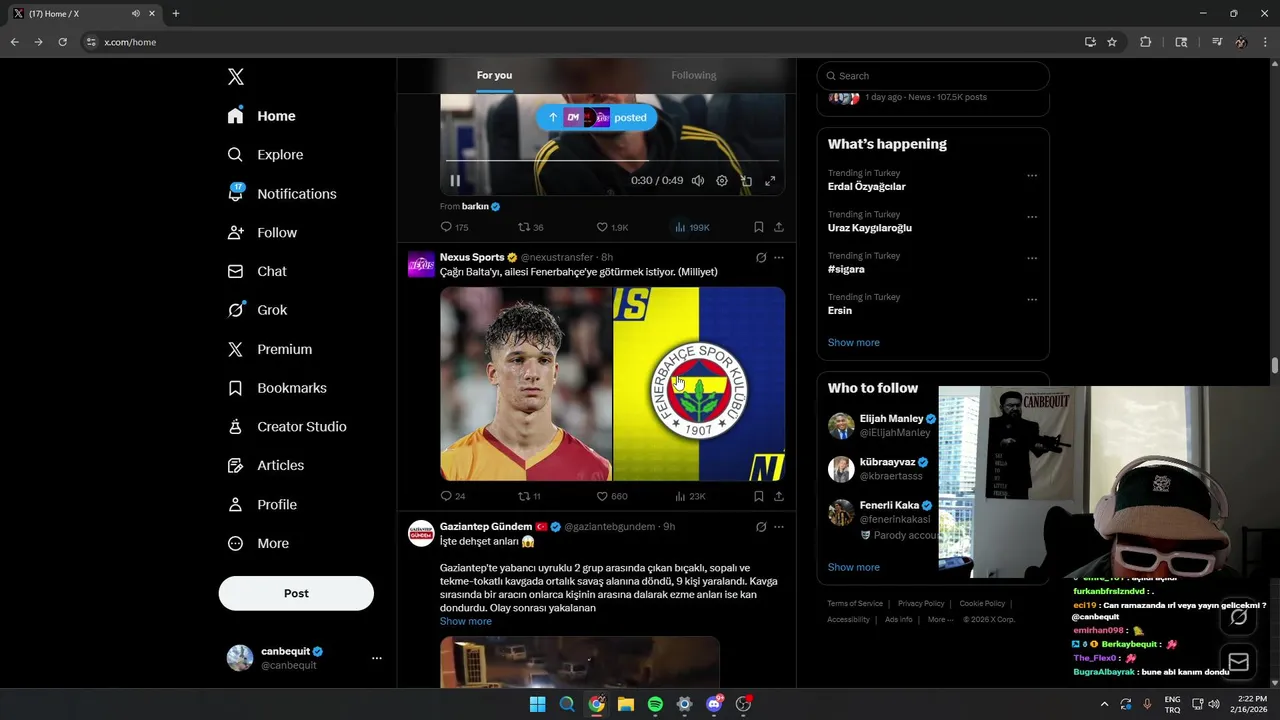Toggle video picture-in-picture mode

point(746,181)
